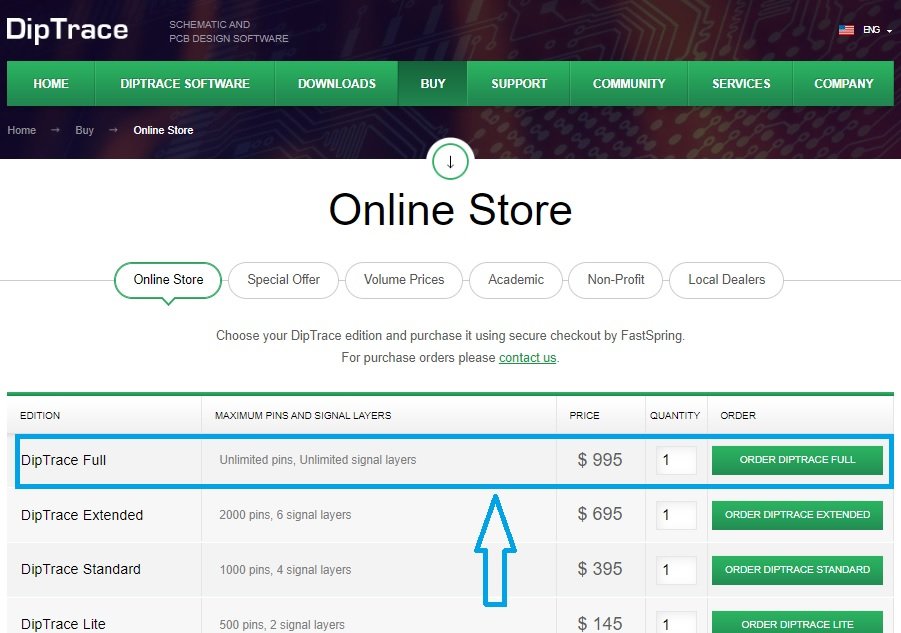Open the Home menu item

51,84
